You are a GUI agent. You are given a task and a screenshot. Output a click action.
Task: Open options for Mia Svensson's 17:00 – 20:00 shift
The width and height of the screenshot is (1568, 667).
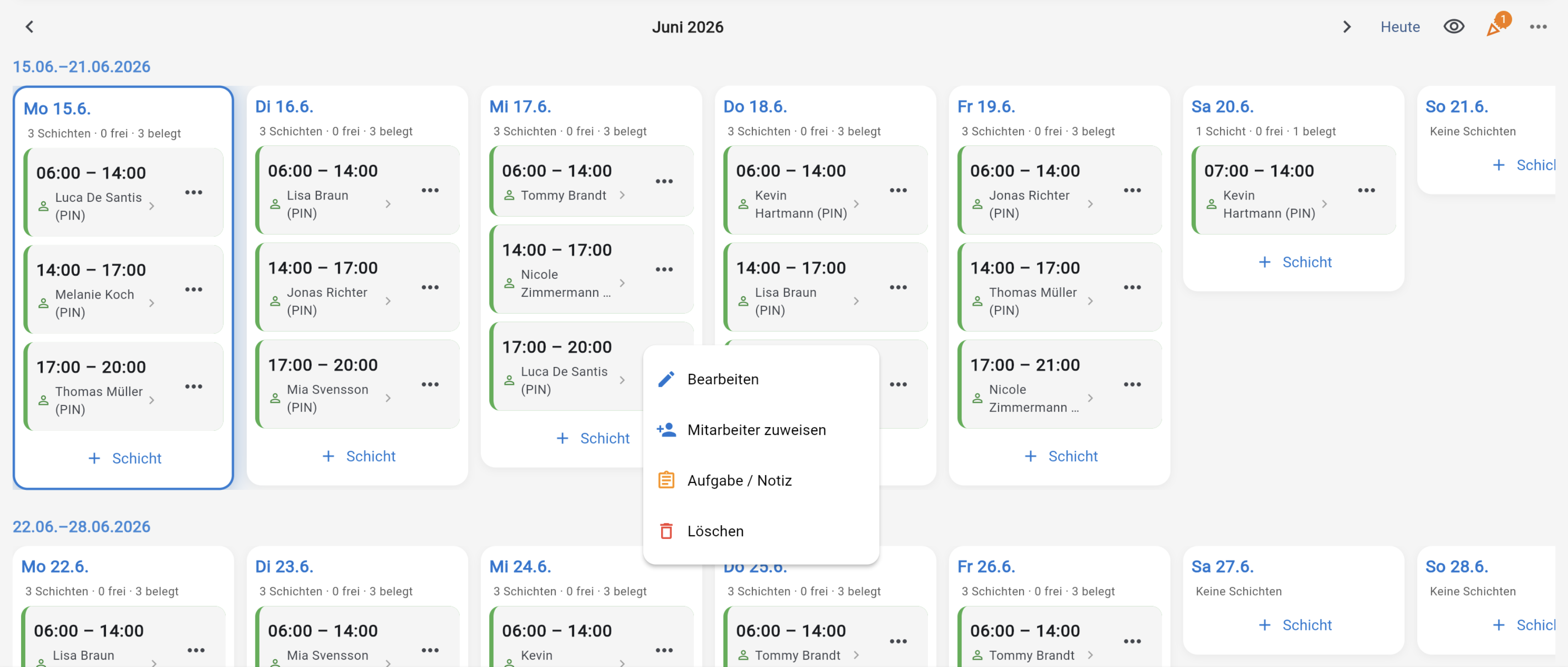[430, 384]
